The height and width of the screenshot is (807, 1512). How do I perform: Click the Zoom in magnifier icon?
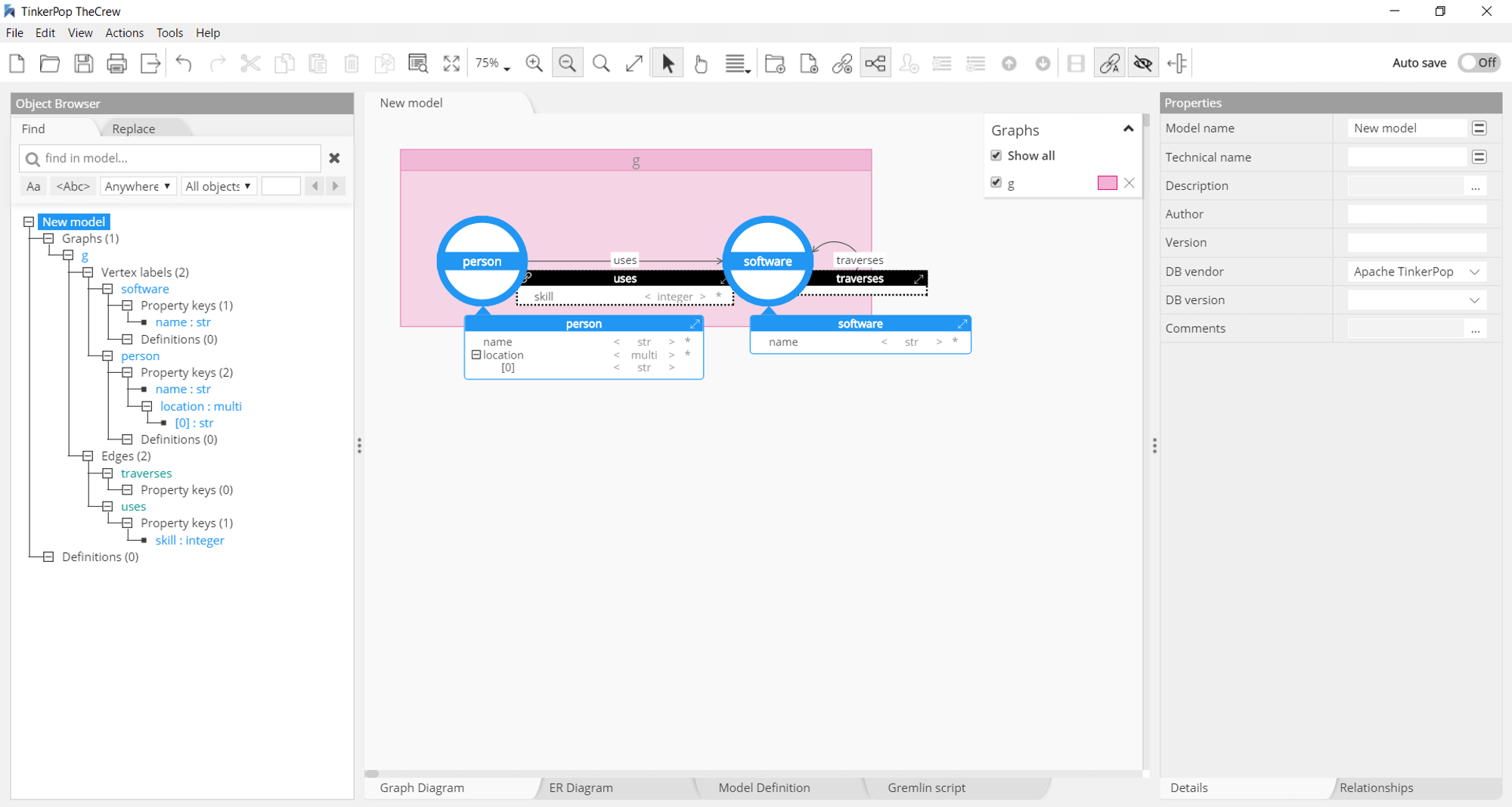(534, 64)
